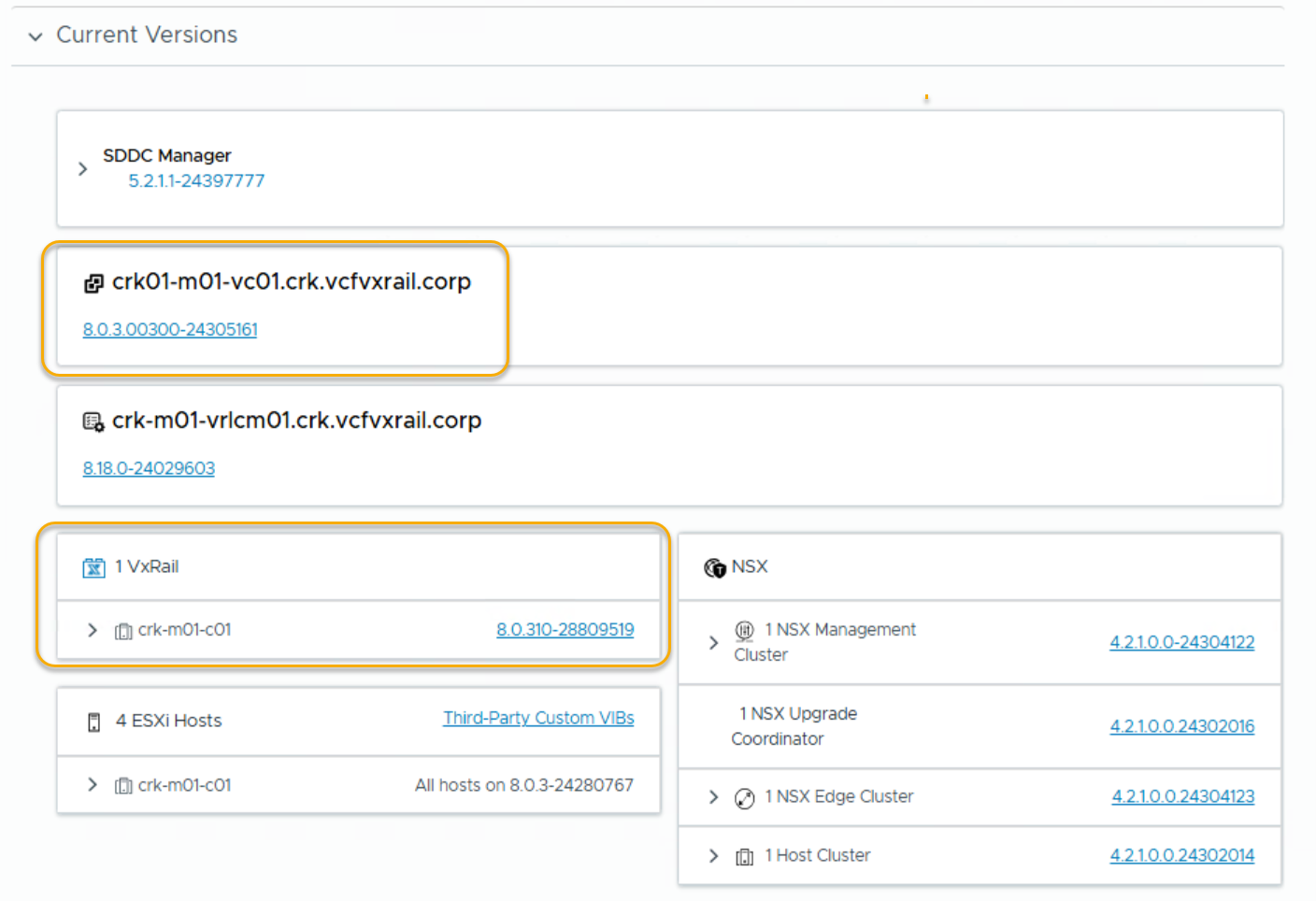This screenshot has height=901, width=1316.
Task: Expand the NSX Edge Cluster row
Action: point(713,796)
